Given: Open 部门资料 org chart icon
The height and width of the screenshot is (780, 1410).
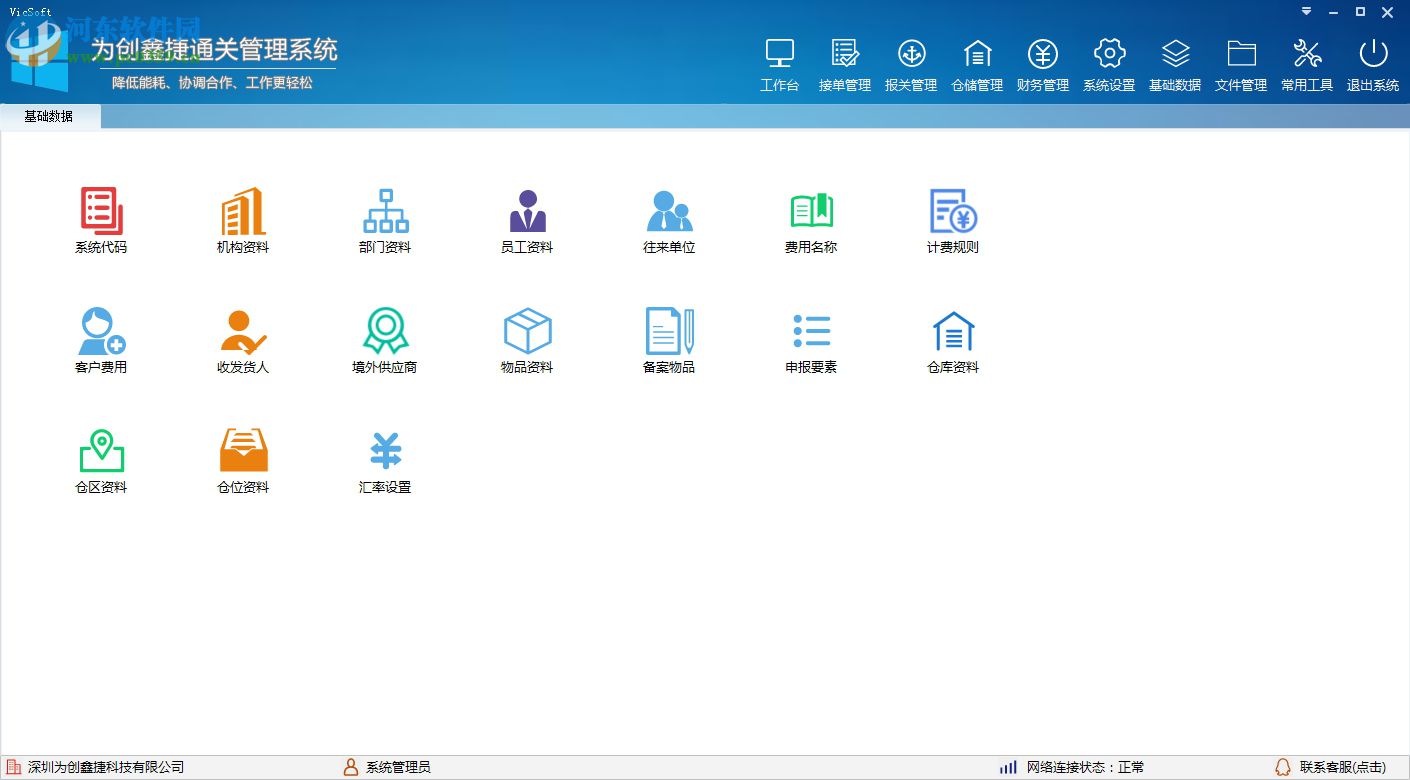Looking at the screenshot, I should coord(385,212).
